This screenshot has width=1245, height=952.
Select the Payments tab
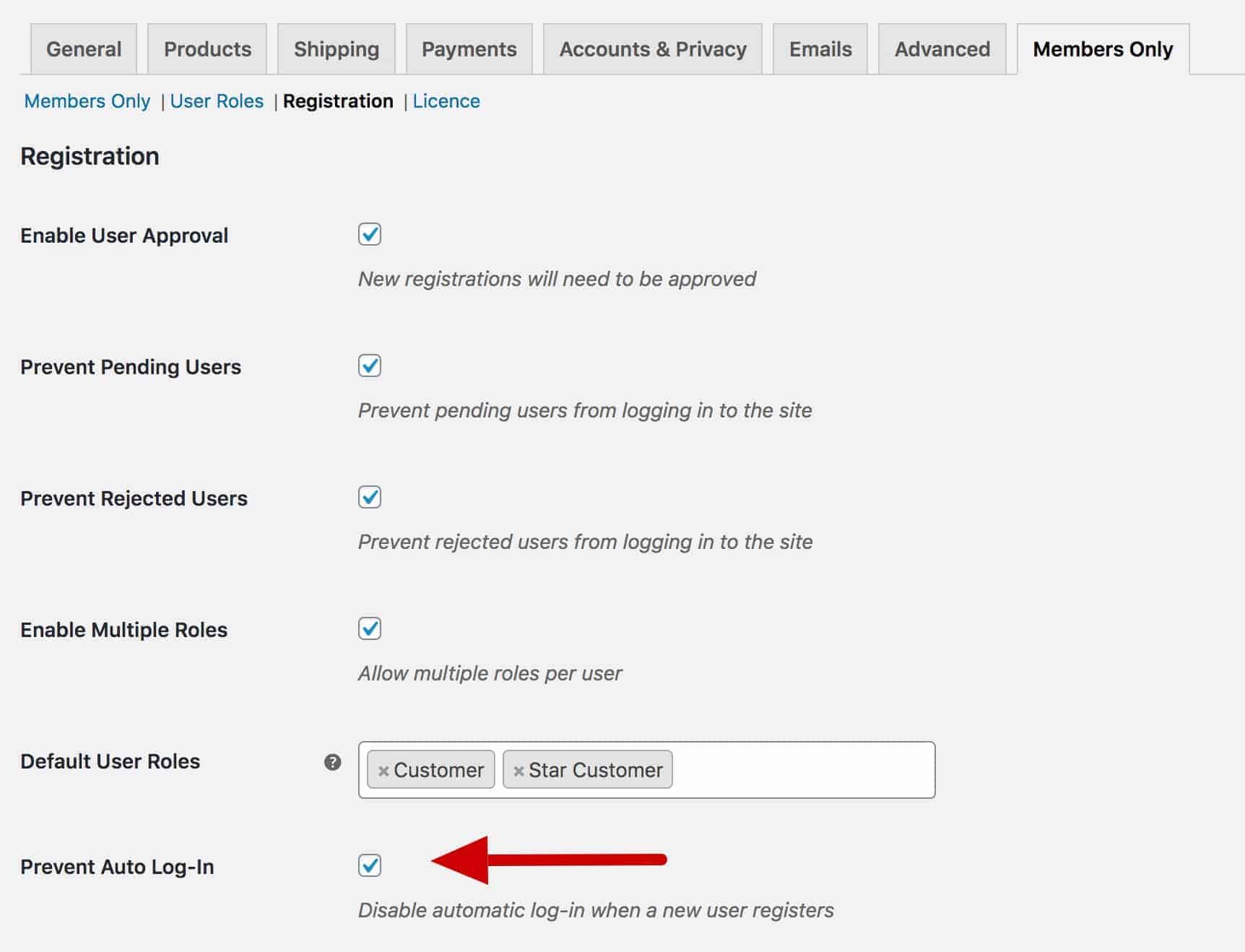[x=469, y=48]
